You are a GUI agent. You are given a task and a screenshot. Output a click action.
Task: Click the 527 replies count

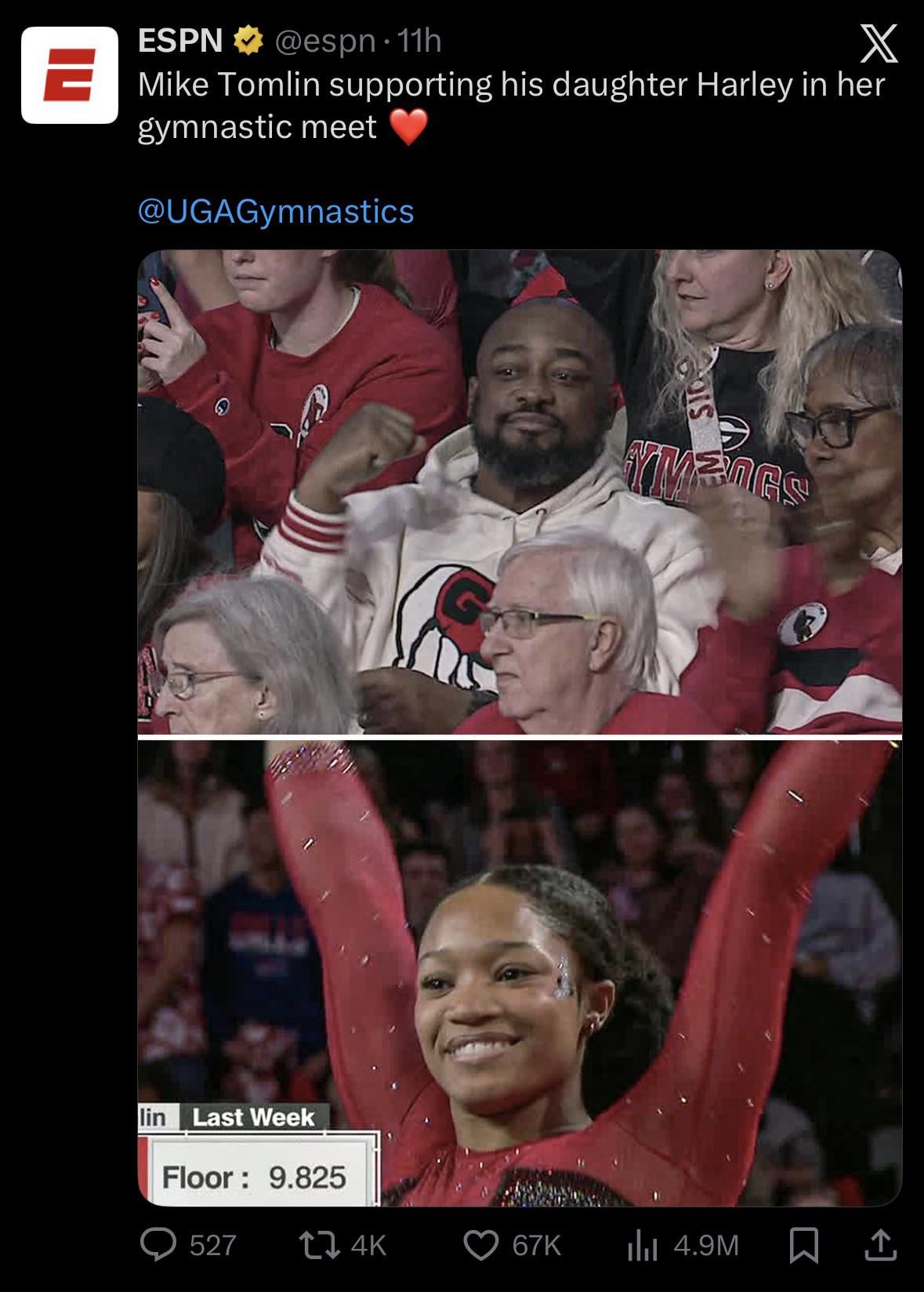pyautogui.click(x=213, y=1245)
